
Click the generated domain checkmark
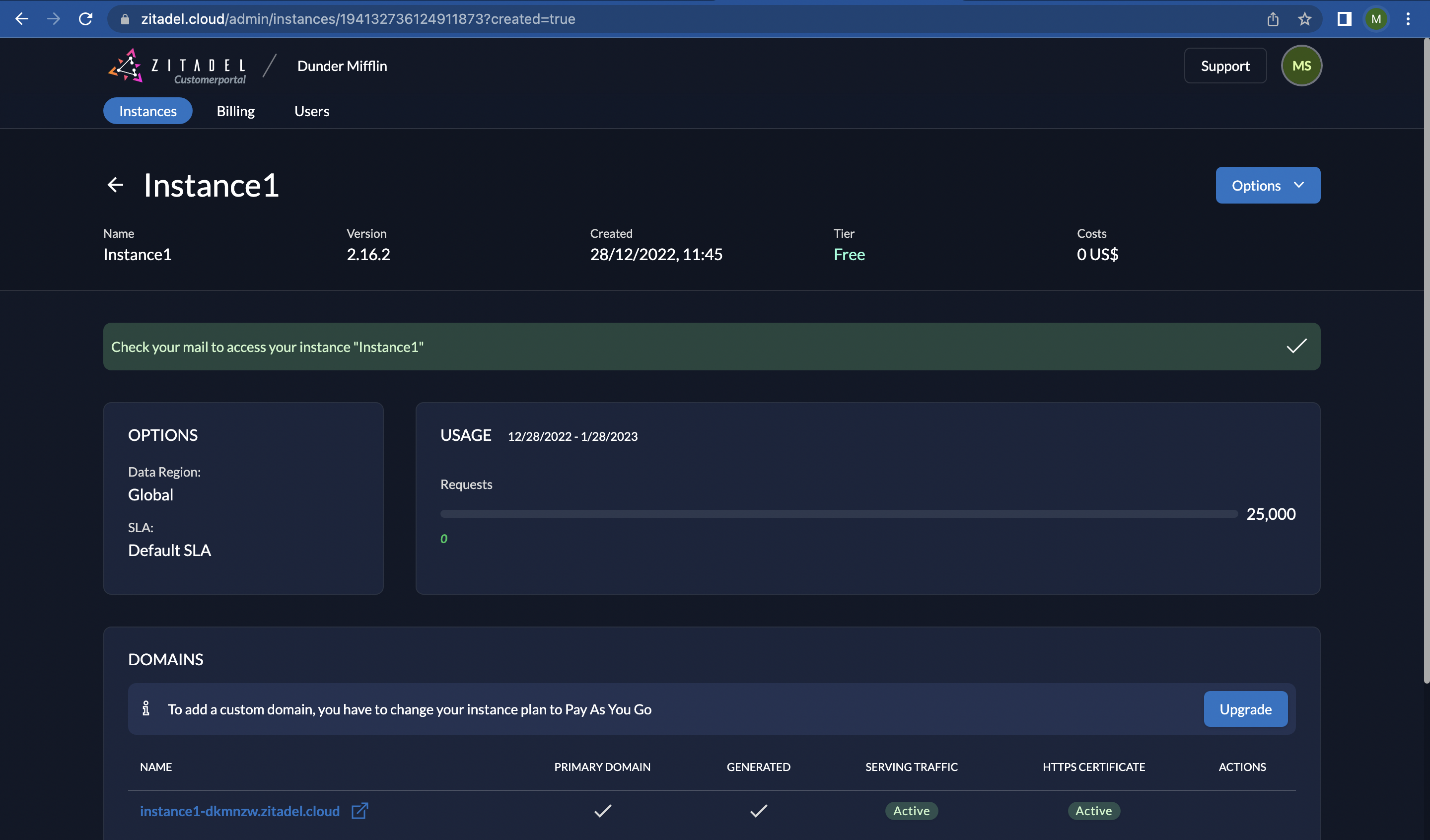pyautogui.click(x=758, y=811)
